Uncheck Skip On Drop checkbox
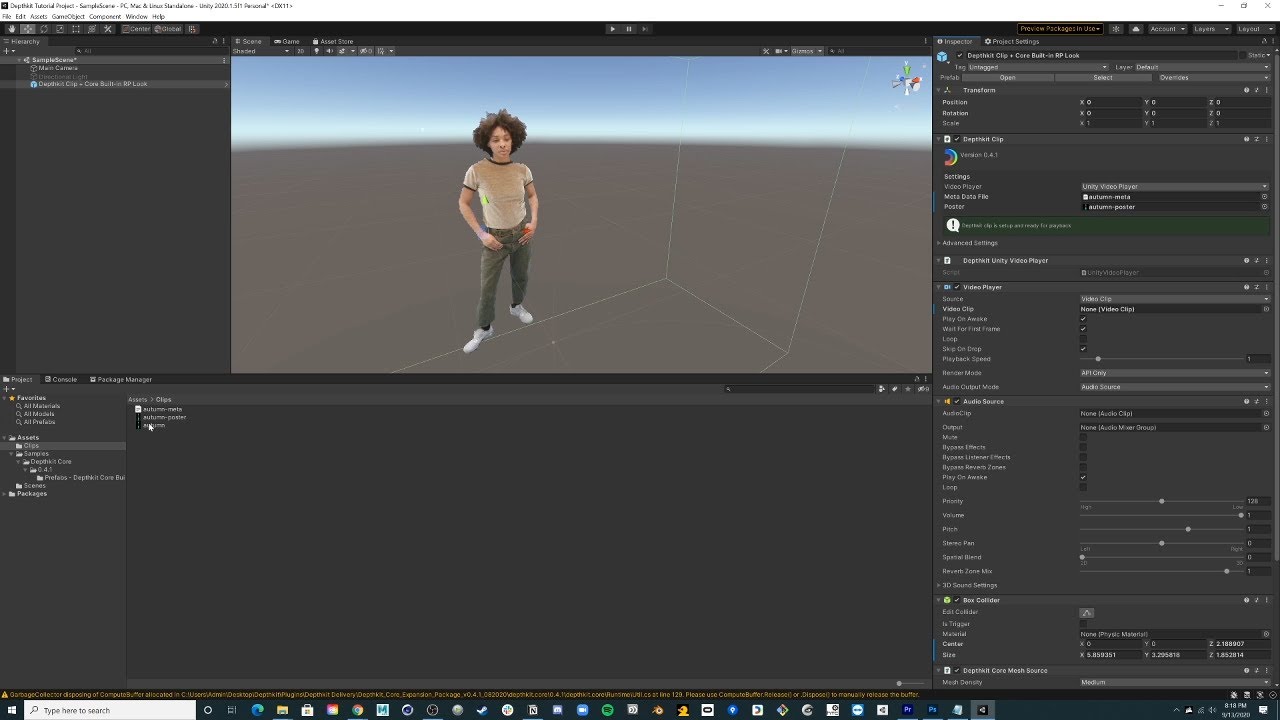This screenshot has height=720, width=1280. pos(1083,349)
